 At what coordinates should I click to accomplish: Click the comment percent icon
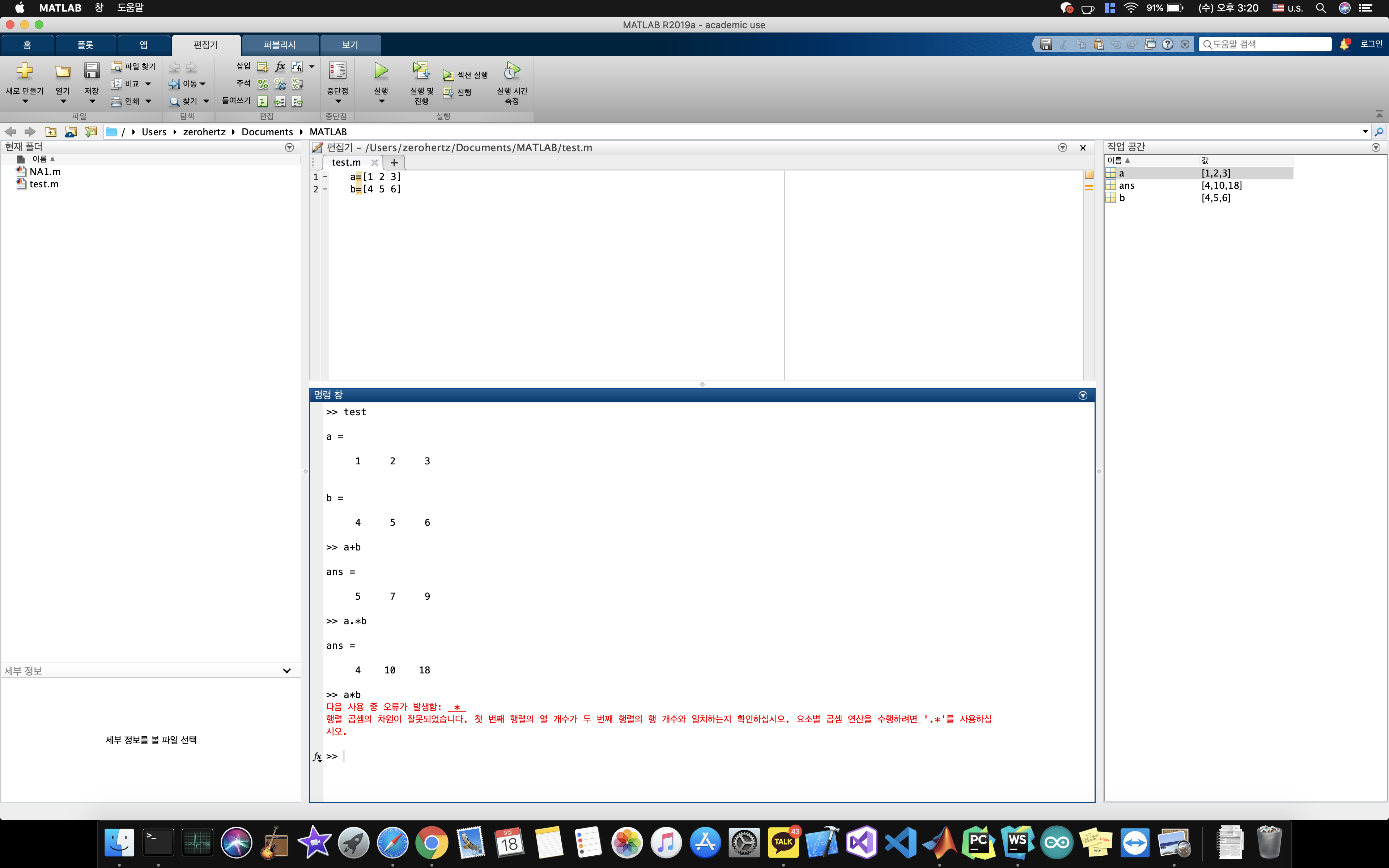(x=262, y=84)
